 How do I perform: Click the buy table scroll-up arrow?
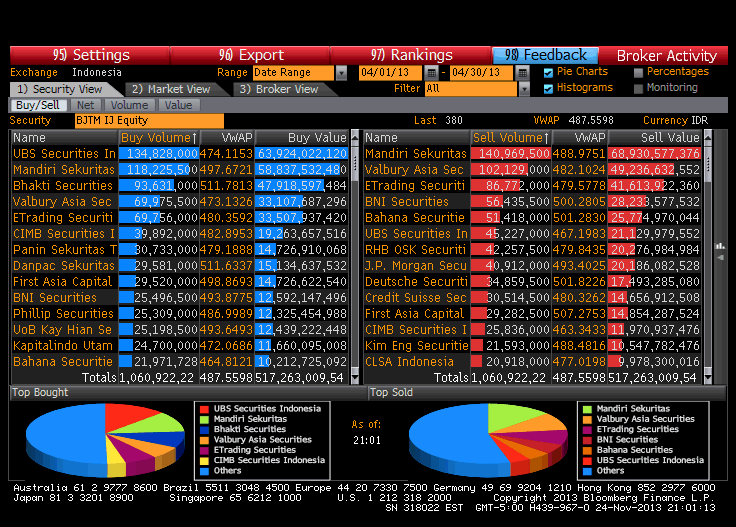[355, 137]
